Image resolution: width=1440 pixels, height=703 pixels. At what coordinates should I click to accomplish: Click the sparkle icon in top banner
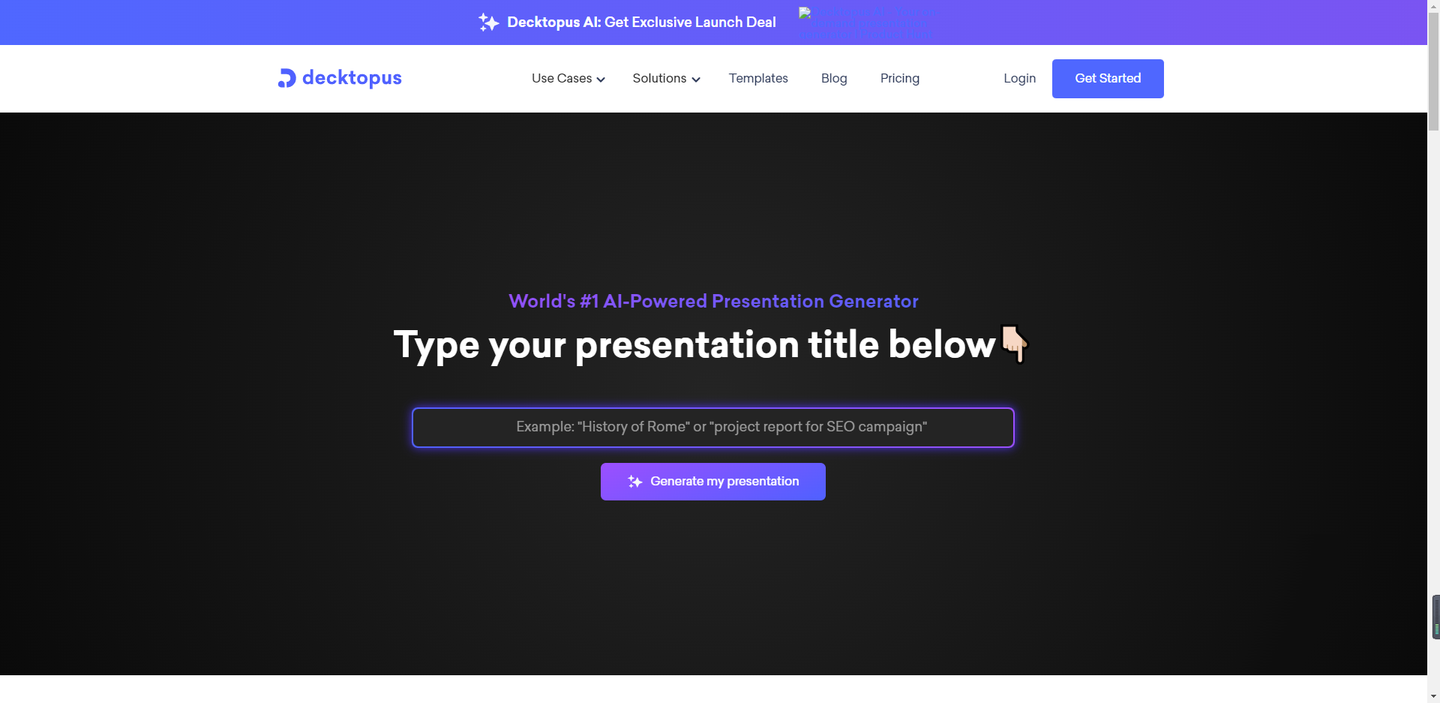488,22
